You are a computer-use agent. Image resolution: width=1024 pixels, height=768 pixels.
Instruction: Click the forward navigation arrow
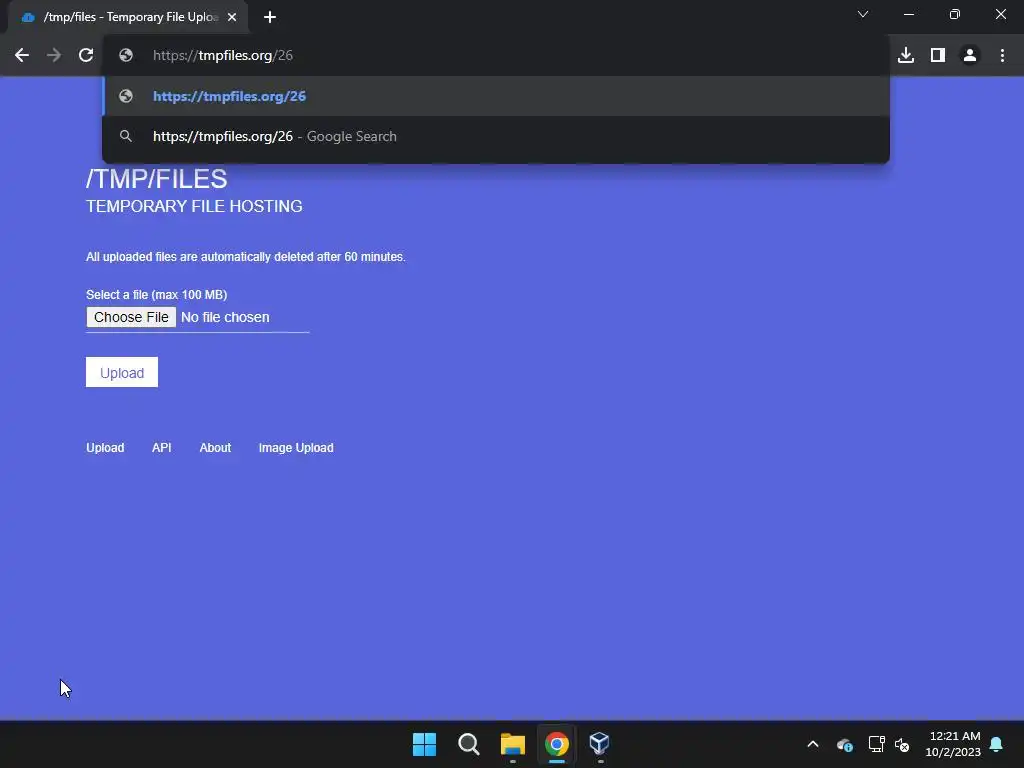[54, 56]
